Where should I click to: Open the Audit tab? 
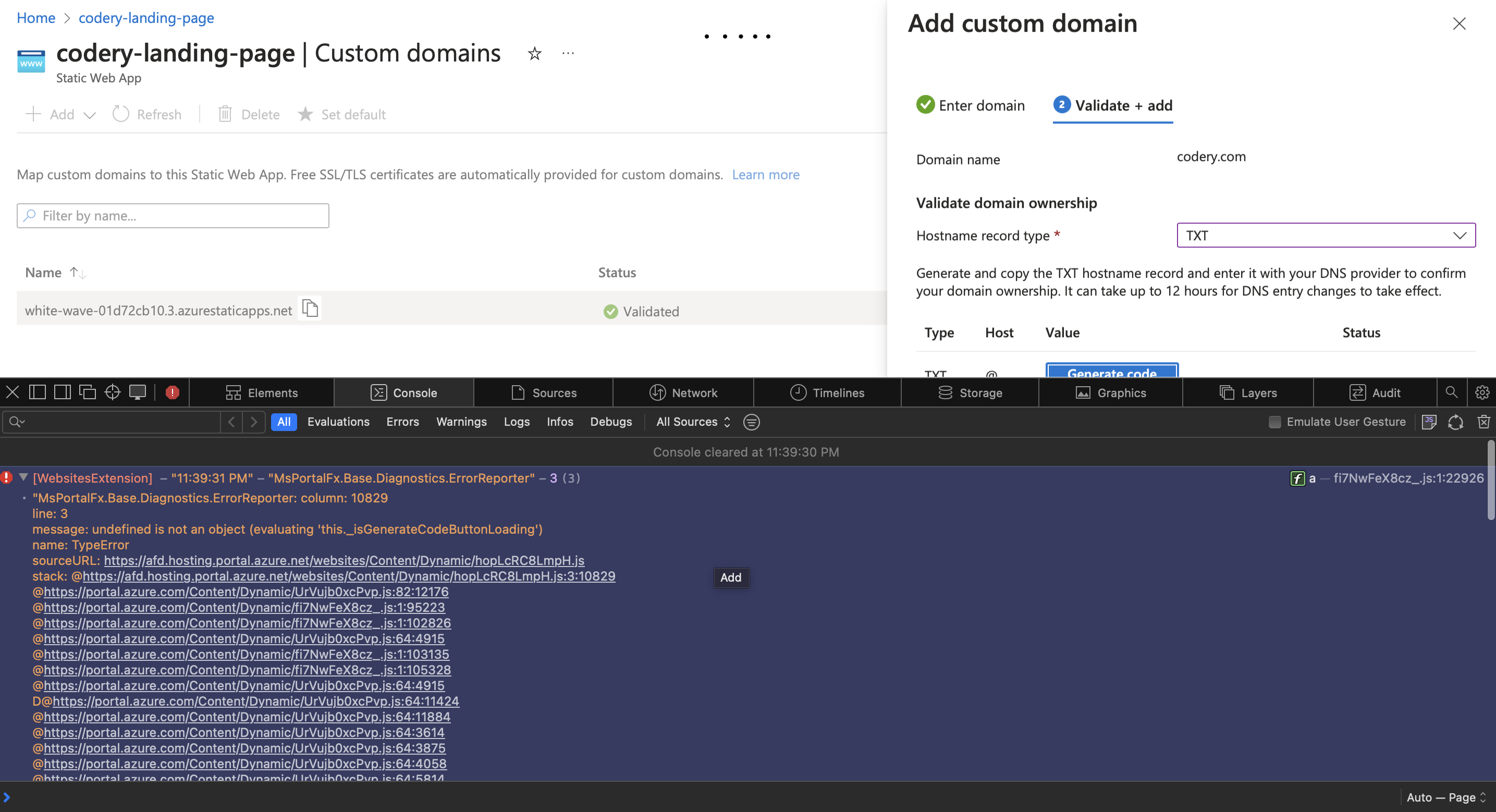(1375, 392)
